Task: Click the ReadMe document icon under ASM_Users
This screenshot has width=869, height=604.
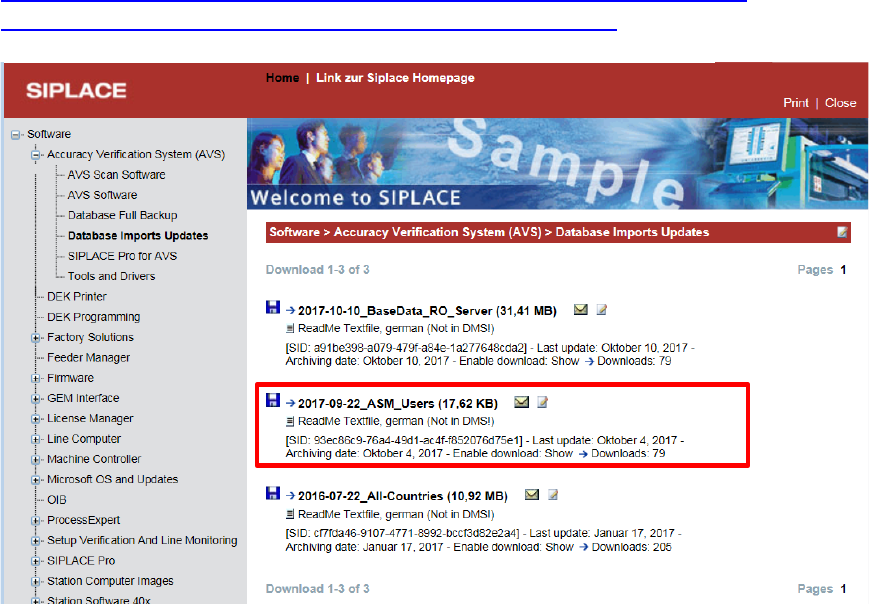Action: click(x=290, y=422)
